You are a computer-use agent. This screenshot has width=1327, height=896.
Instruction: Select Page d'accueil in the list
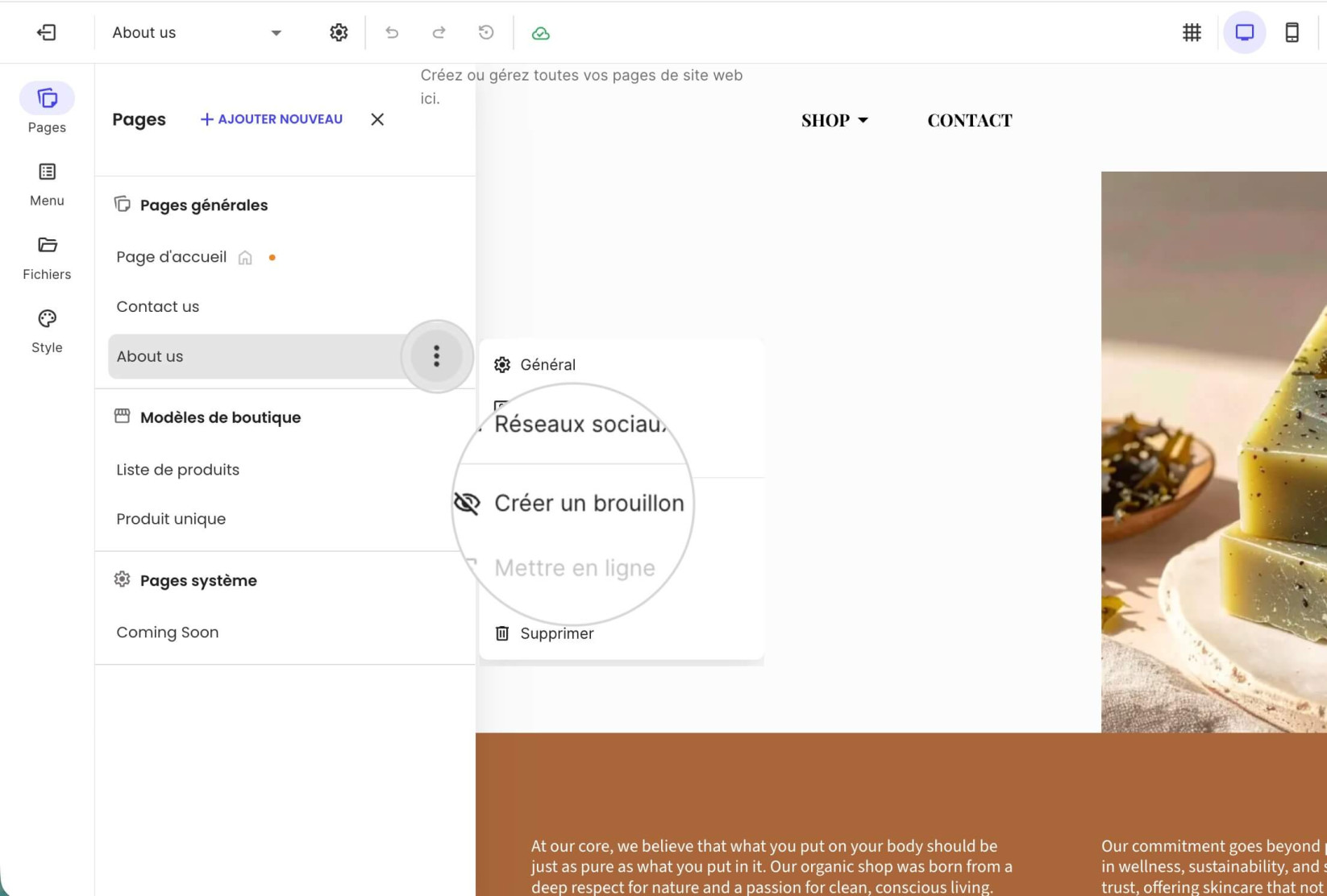point(171,257)
